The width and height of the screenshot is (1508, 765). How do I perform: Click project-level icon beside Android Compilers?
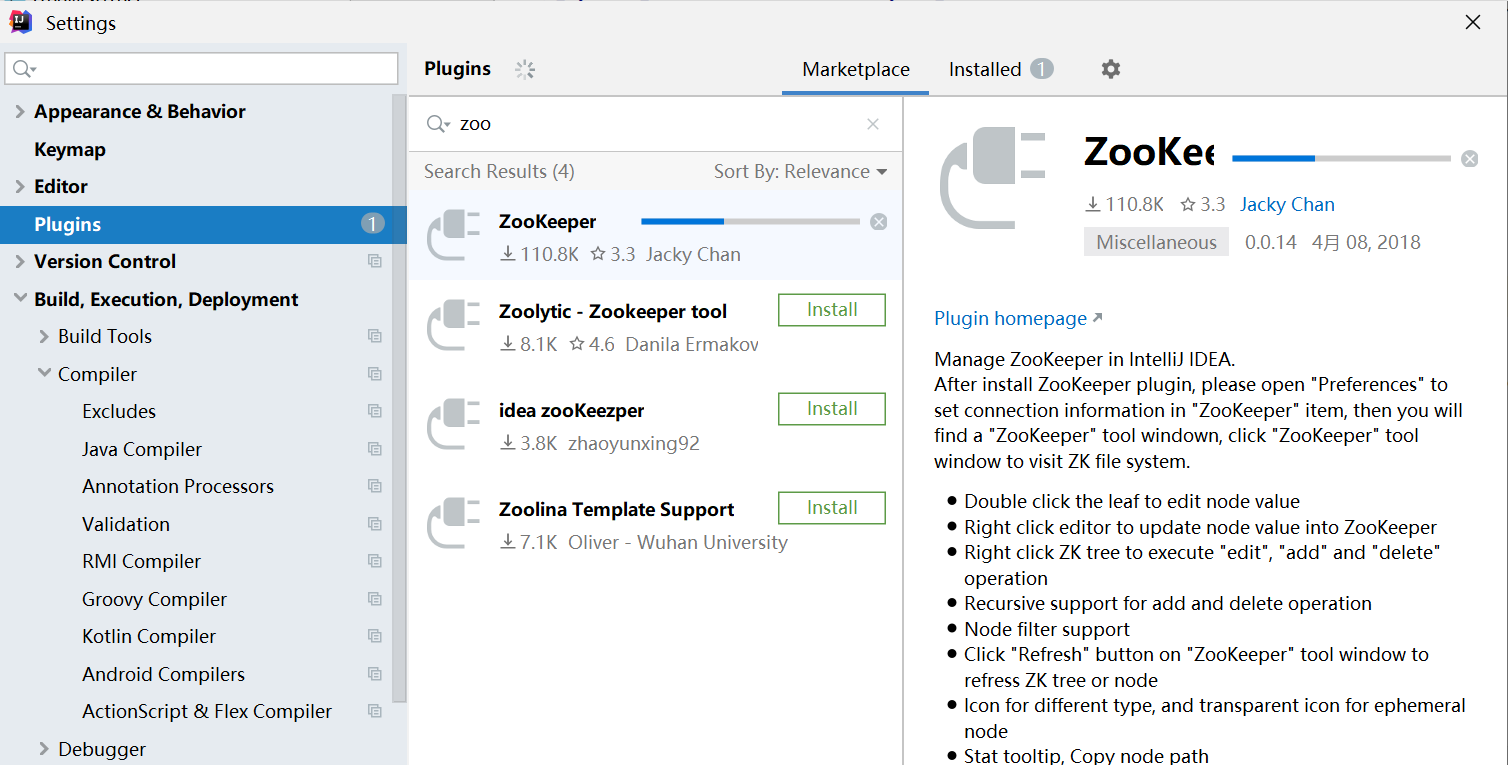(375, 674)
